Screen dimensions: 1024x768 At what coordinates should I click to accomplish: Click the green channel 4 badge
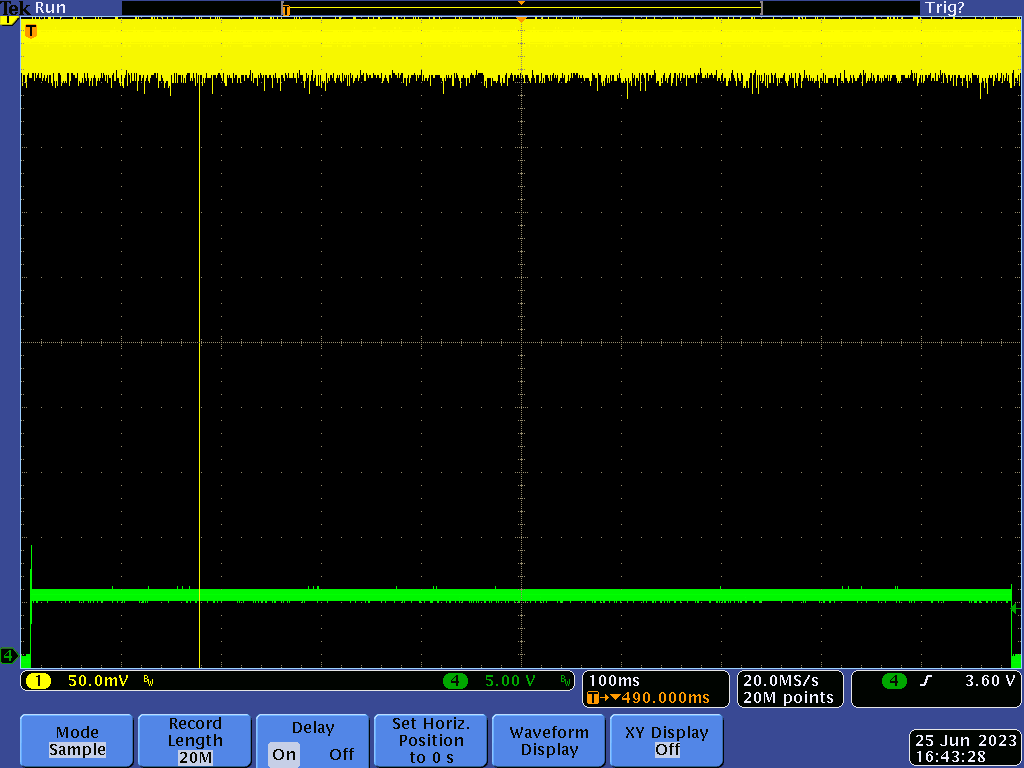tap(456, 681)
